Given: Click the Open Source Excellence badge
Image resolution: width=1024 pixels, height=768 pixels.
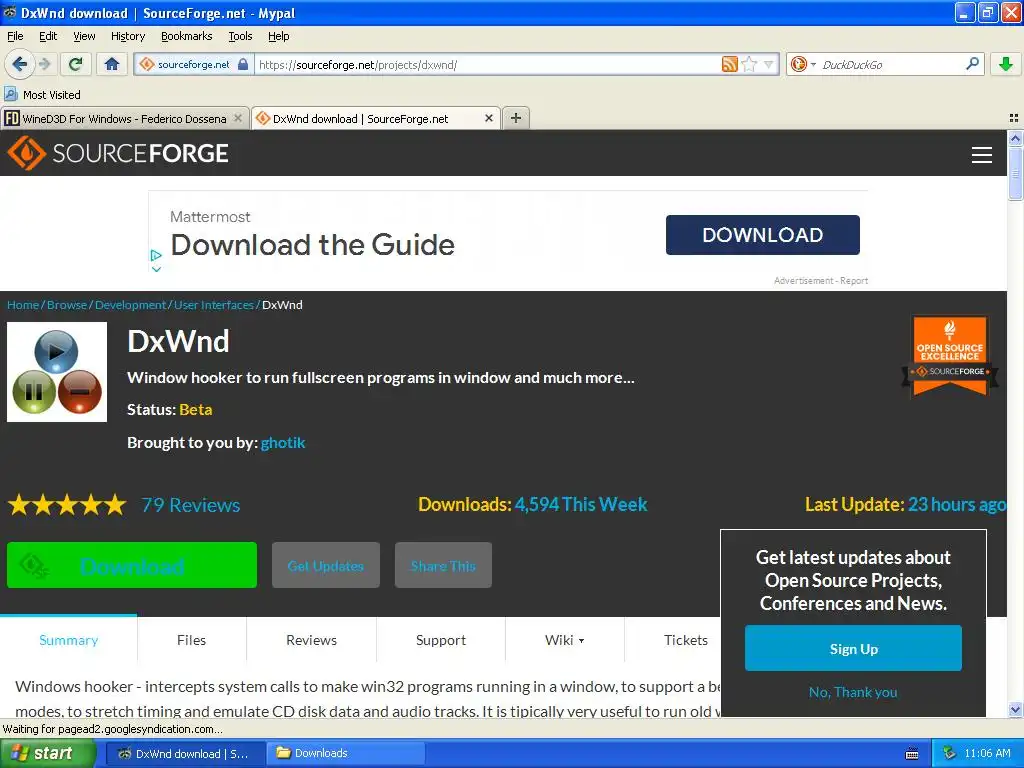Looking at the screenshot, I should pyautogui.click(x=950, y=357).
